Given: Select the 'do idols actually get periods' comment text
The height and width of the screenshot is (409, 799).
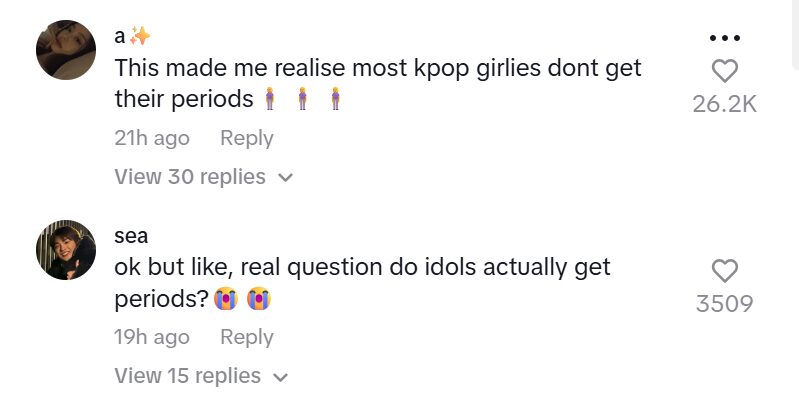Looking at the screenshot, I should coord(362,268).
